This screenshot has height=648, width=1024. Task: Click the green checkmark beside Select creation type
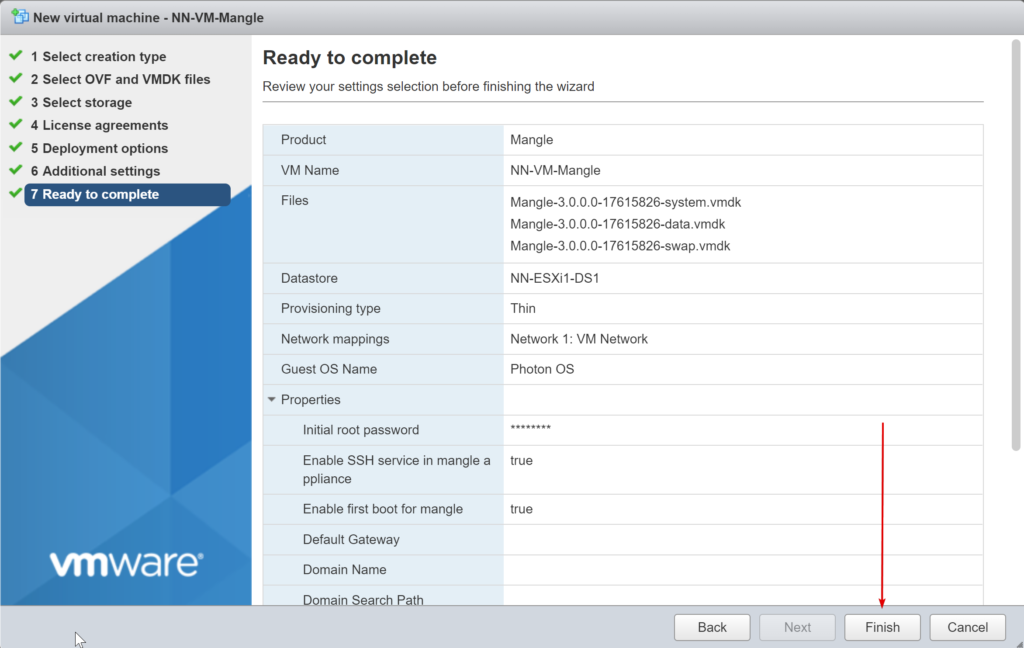[16, 56]
